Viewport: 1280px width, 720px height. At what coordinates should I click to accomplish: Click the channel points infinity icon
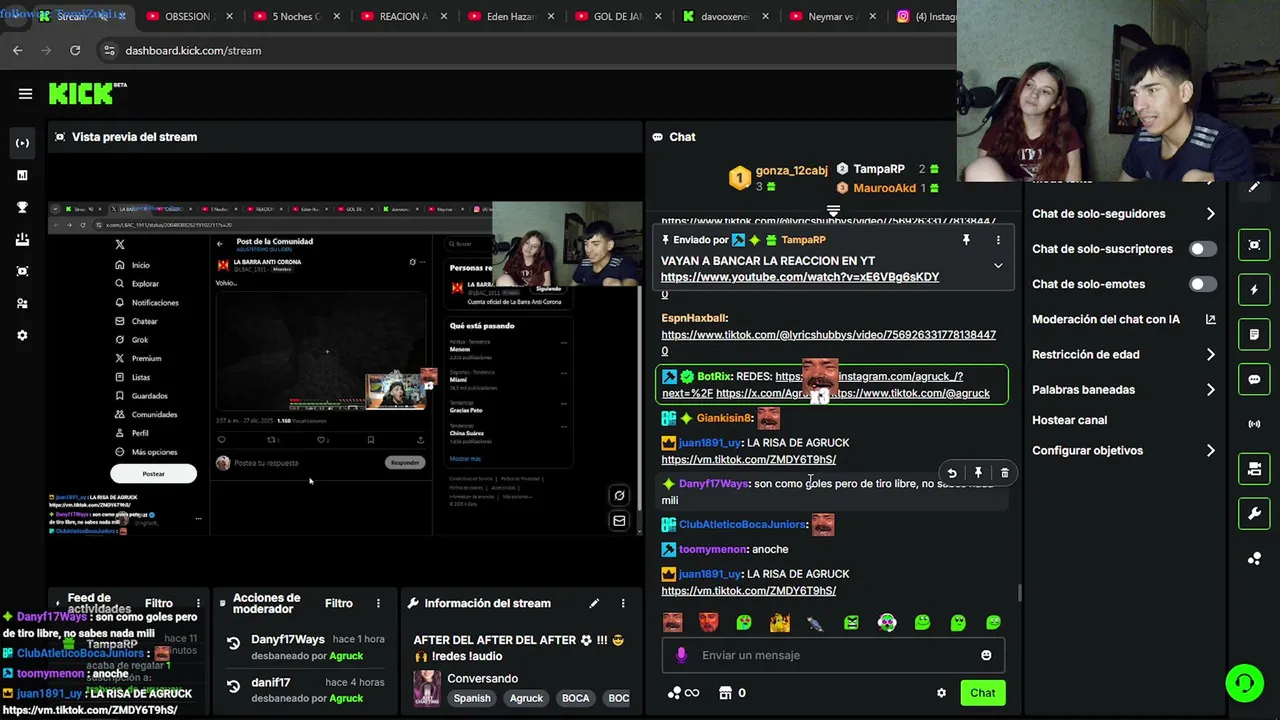point(683,693)
